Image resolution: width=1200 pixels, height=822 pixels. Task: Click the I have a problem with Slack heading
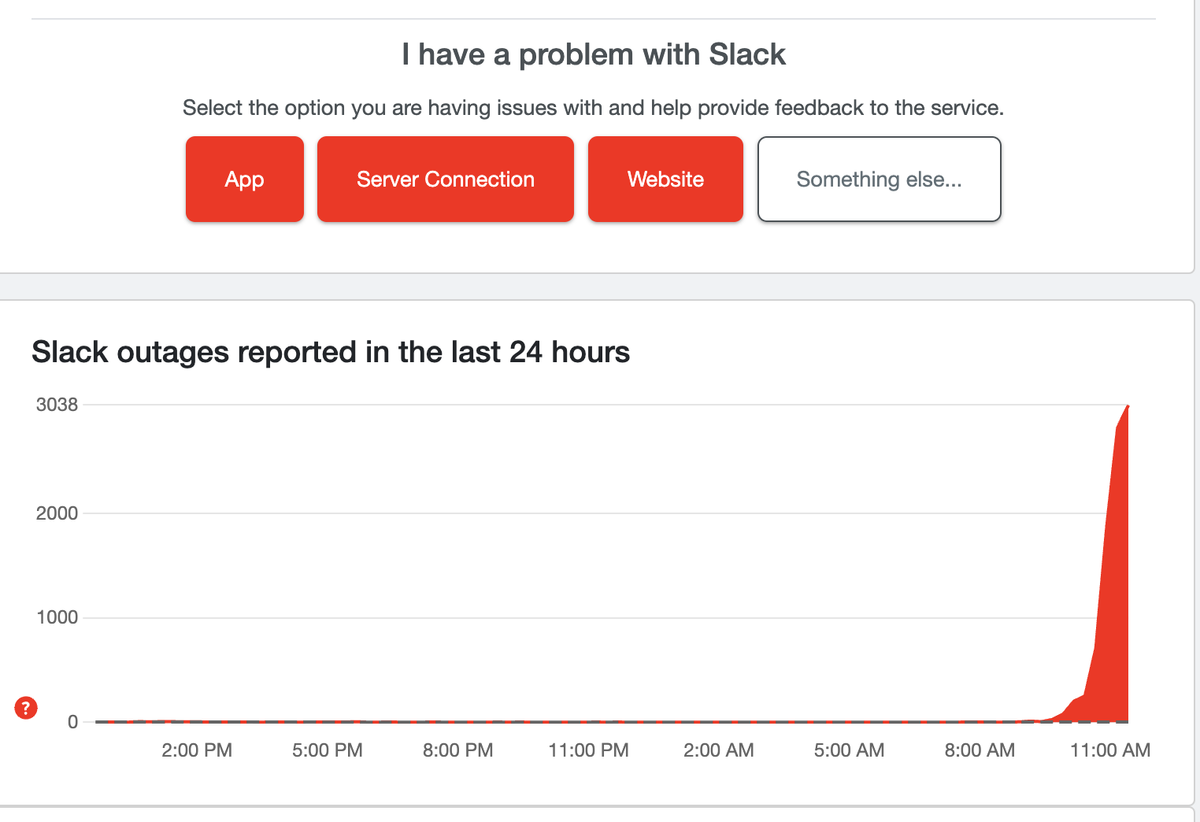594,55
